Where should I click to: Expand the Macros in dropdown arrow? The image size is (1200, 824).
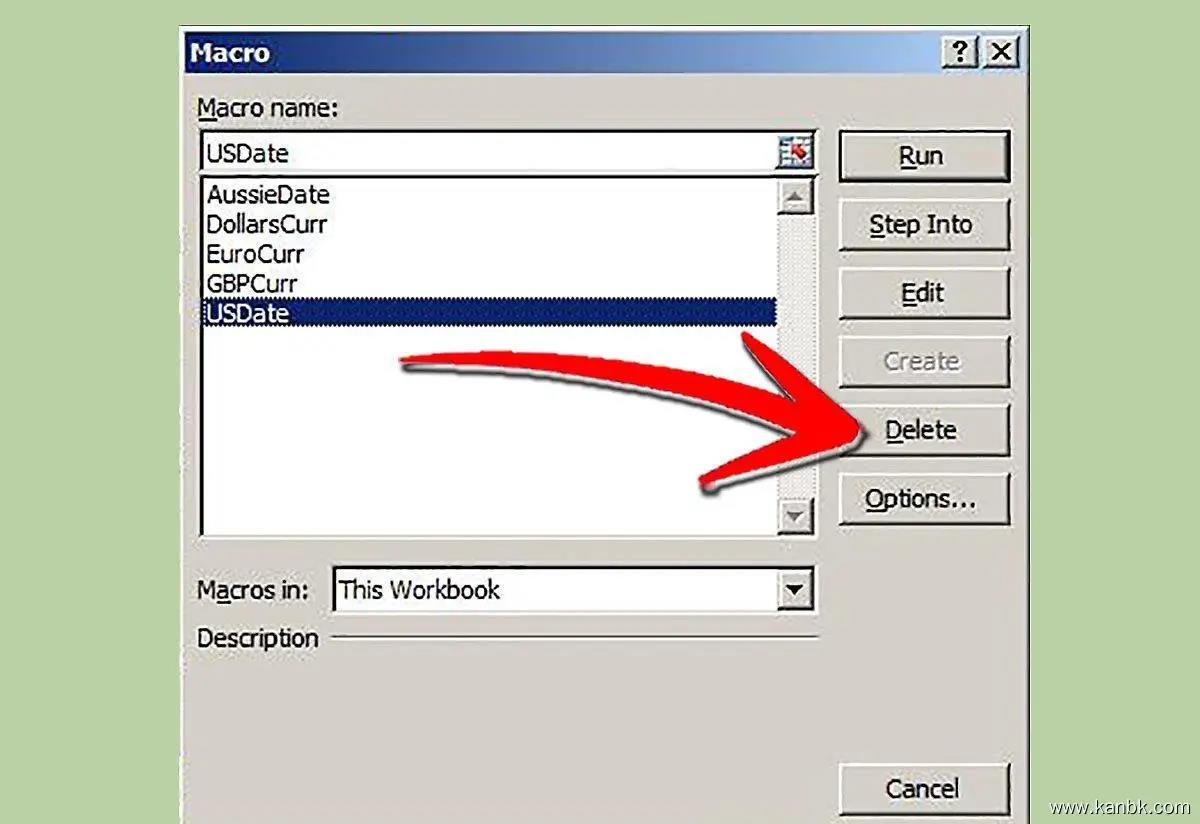tap(794, 590)
